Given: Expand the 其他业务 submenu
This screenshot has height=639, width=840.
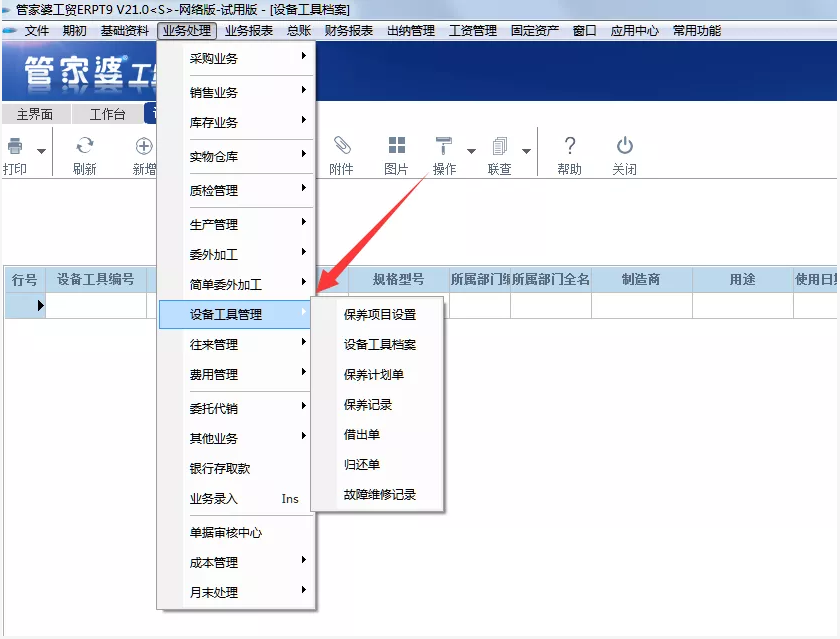Looking at the screenshot, I should [236, 438].
